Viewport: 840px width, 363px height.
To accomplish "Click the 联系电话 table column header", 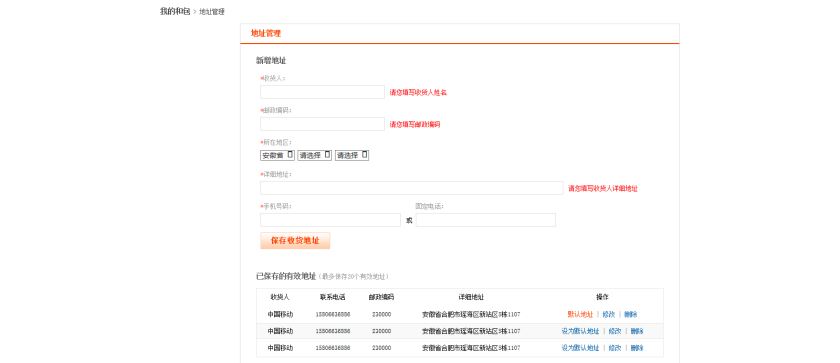I will 333,297.
